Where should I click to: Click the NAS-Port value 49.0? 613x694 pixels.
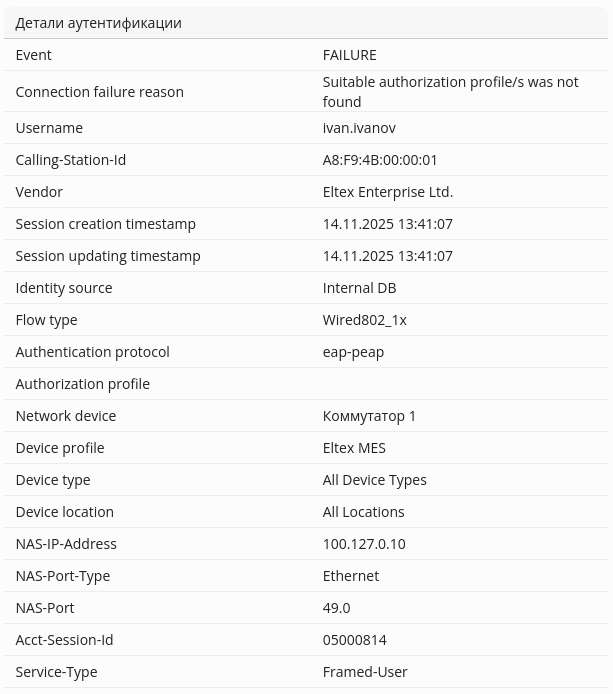click(336, 608)
